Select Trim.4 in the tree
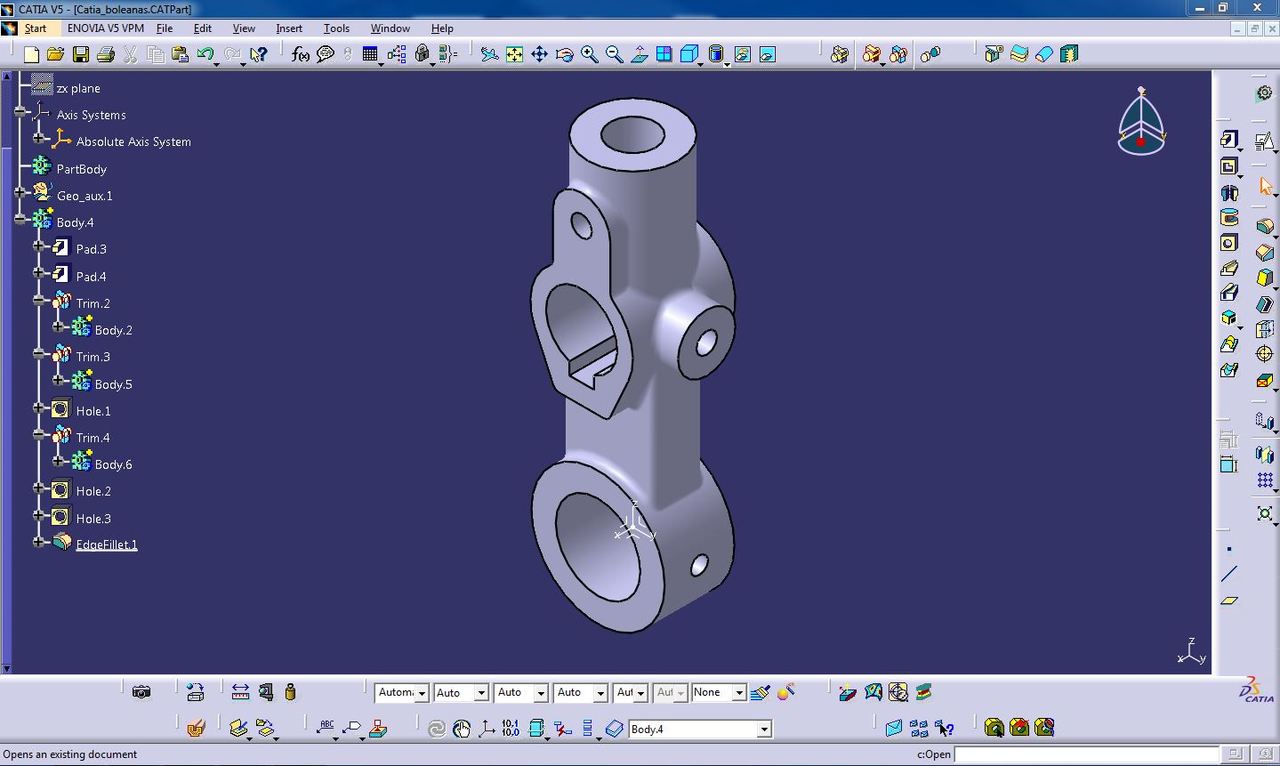Image resolution: width=1280 pixels, height=766 pixels. pos(93,438)
